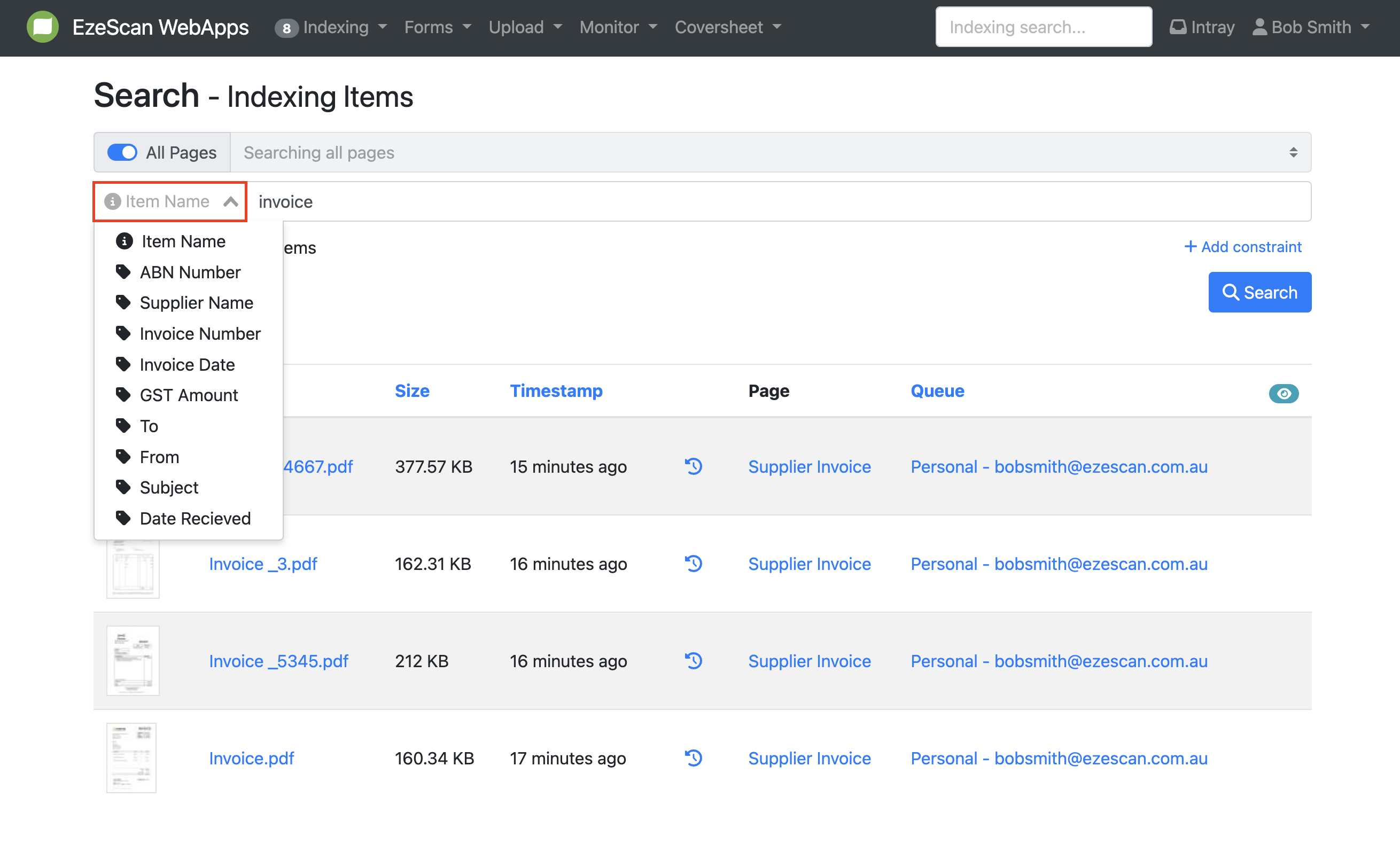Collapse the Item Name field dropdown
Viewport: 1400px width, 860px height.
tap(230, 201)
